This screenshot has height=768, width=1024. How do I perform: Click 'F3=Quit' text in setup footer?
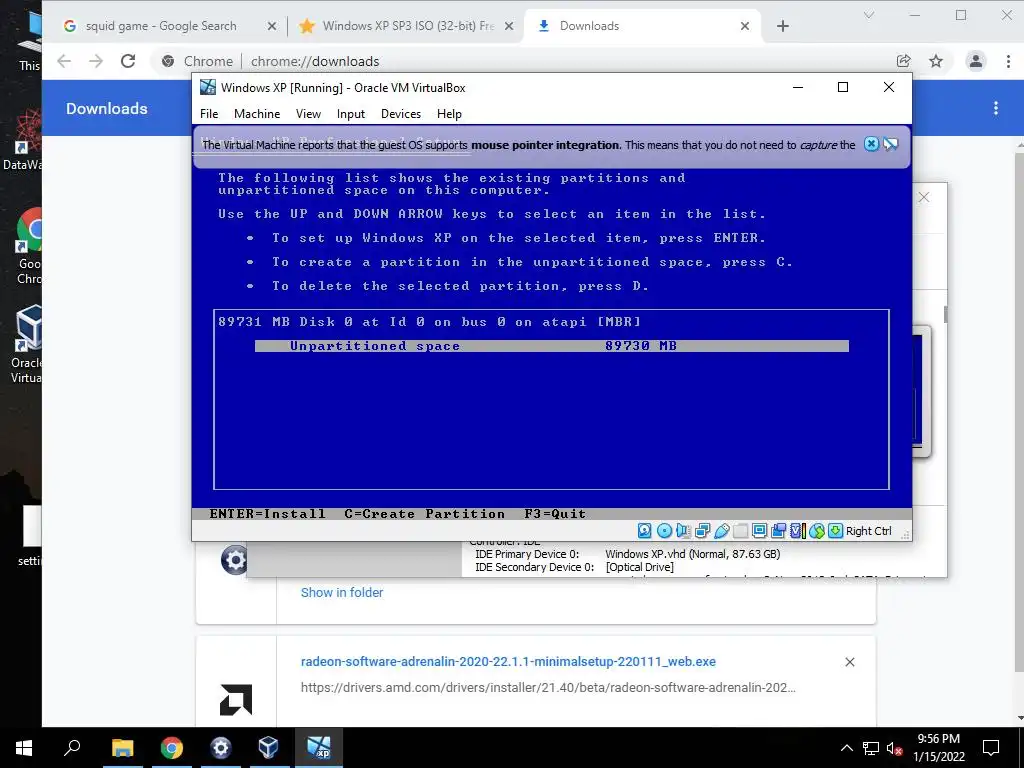(555, 514)
